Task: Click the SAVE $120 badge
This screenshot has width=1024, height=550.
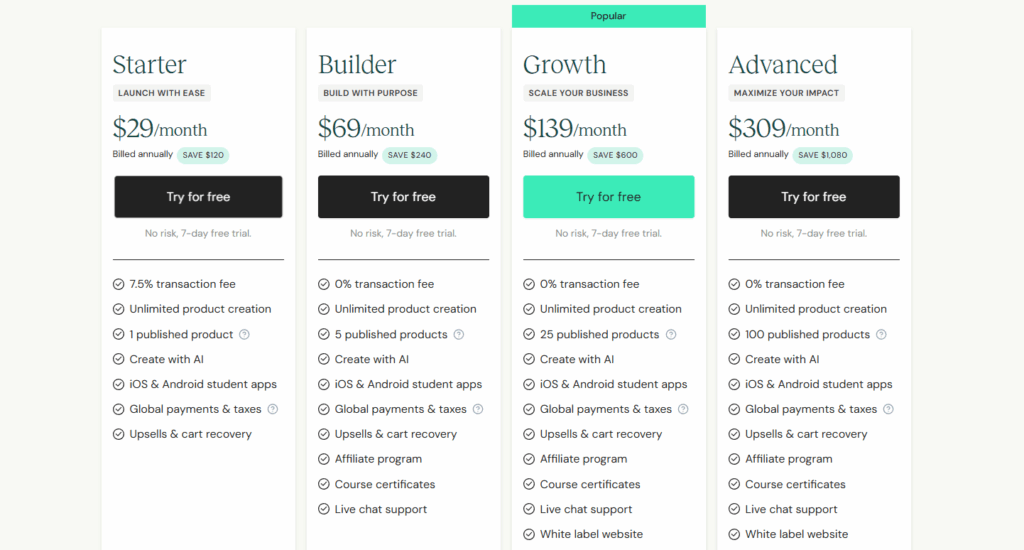Action: [x=203, y=155]
